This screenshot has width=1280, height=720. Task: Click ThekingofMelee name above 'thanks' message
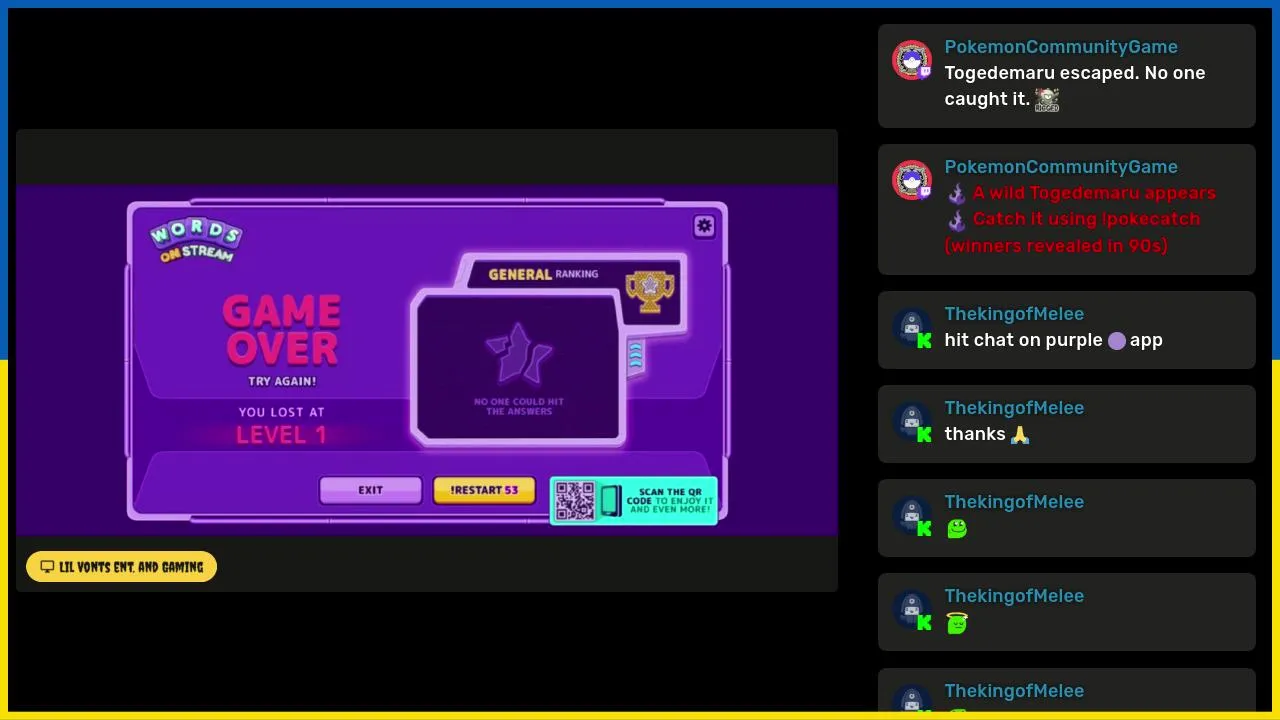pos(1014,408)
